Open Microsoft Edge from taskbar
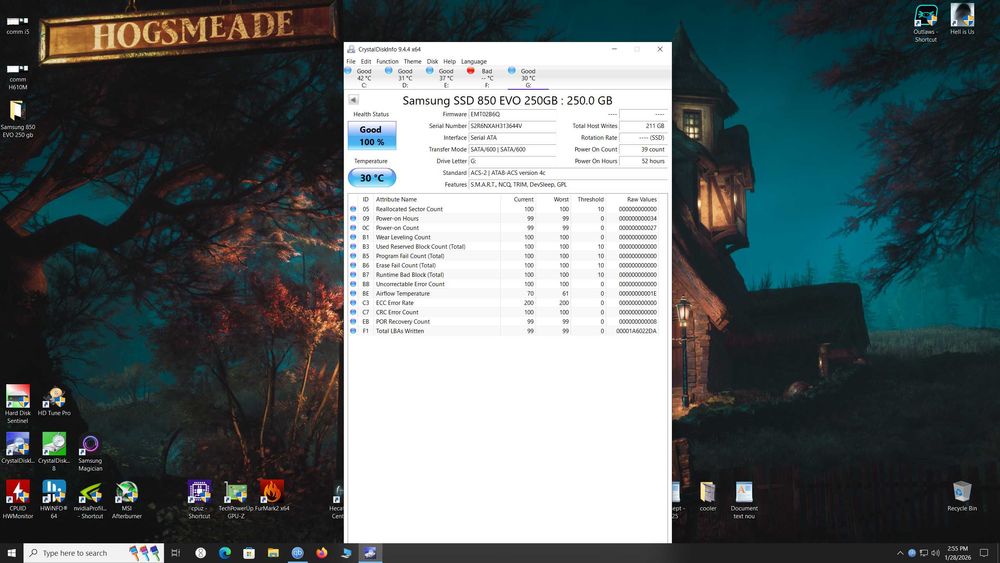 [x=224, y=553]
